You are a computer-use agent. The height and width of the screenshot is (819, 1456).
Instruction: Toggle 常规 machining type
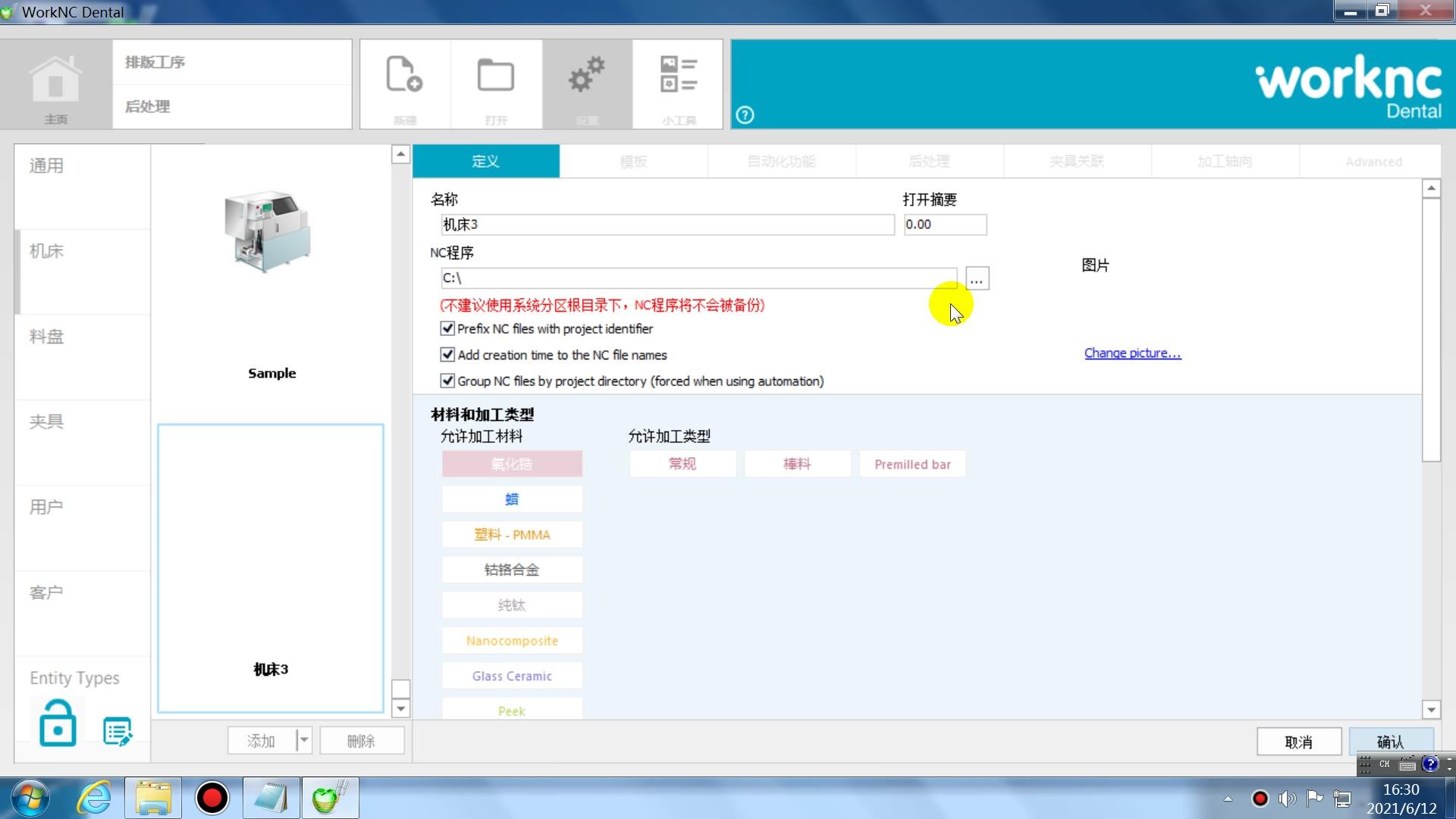point(682,464)
